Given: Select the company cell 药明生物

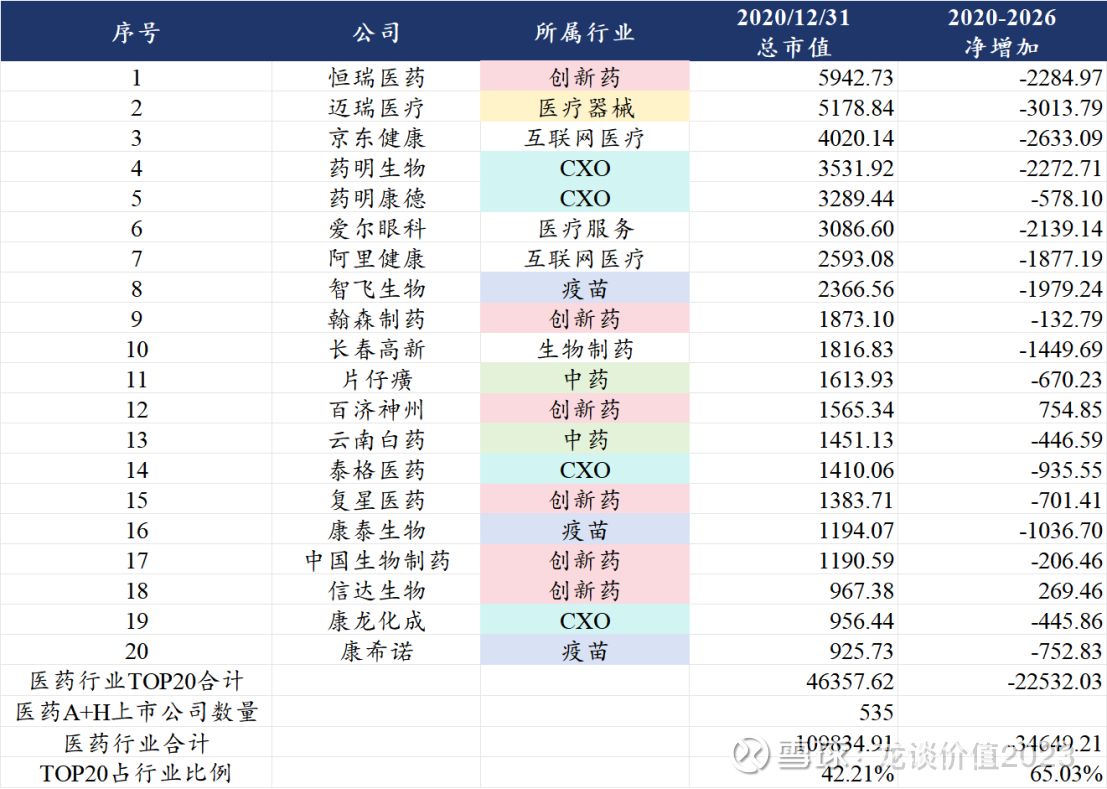Looking at the screenshot, I should (x=376, y=168).
